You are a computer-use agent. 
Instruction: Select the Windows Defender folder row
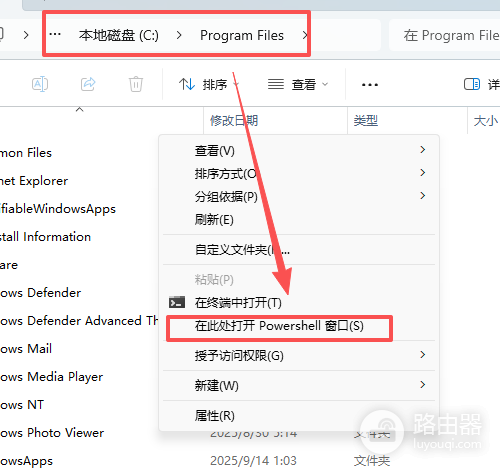(40, 293)
